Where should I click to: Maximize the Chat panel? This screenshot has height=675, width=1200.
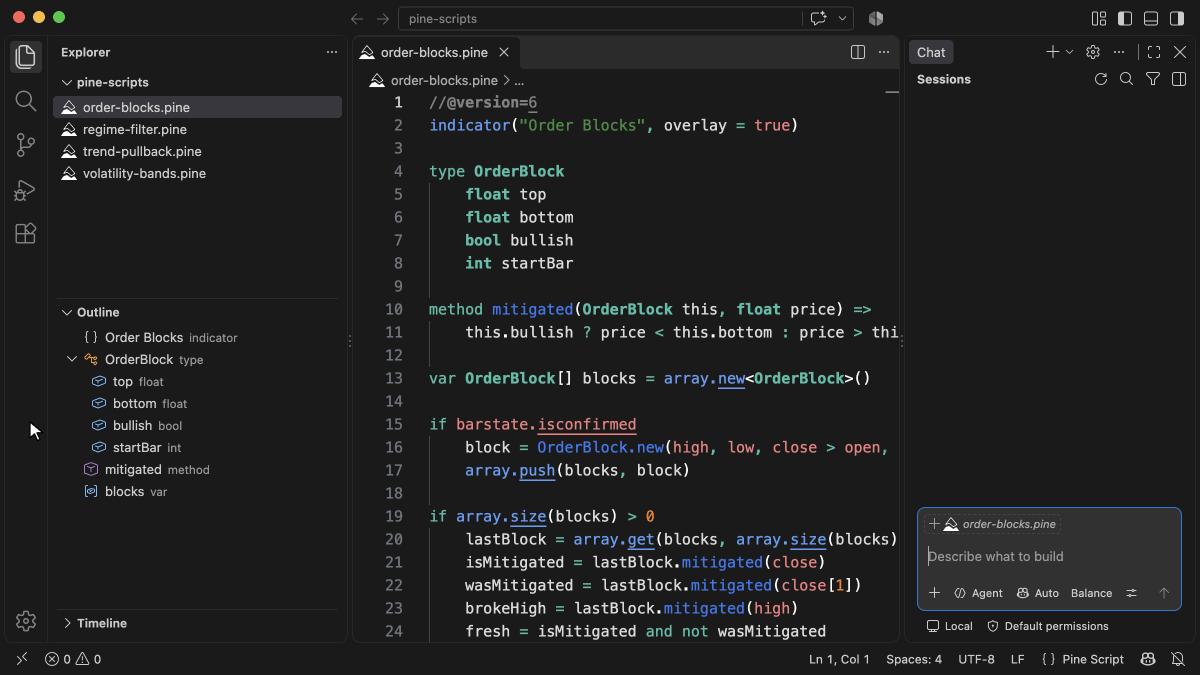1154,52
